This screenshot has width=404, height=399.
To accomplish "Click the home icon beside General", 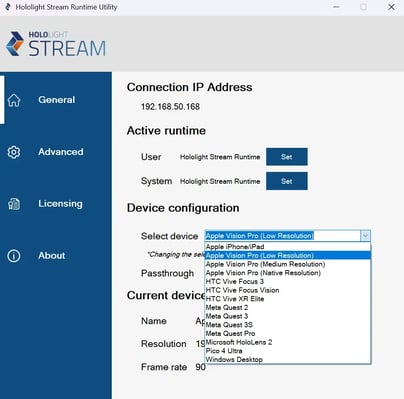I will click(x=14, y=100).
